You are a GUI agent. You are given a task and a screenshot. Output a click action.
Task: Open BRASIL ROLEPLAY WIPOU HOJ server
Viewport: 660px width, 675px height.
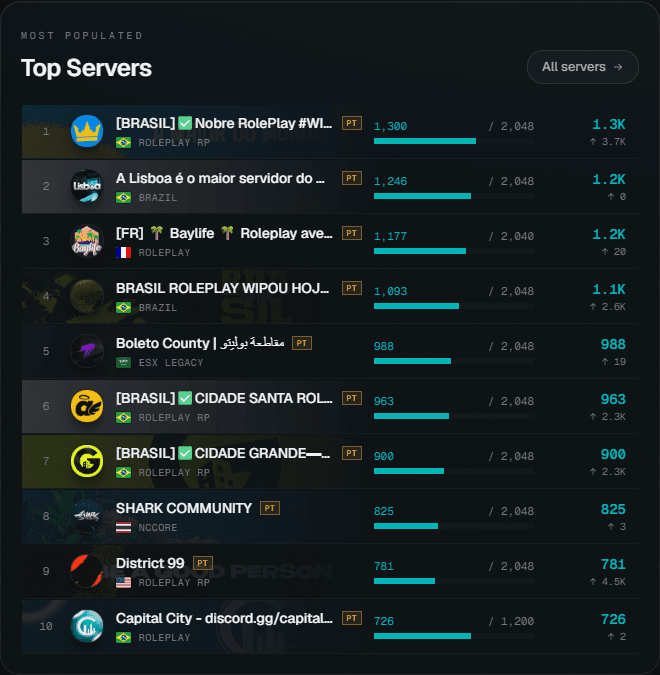click(222, 288)
